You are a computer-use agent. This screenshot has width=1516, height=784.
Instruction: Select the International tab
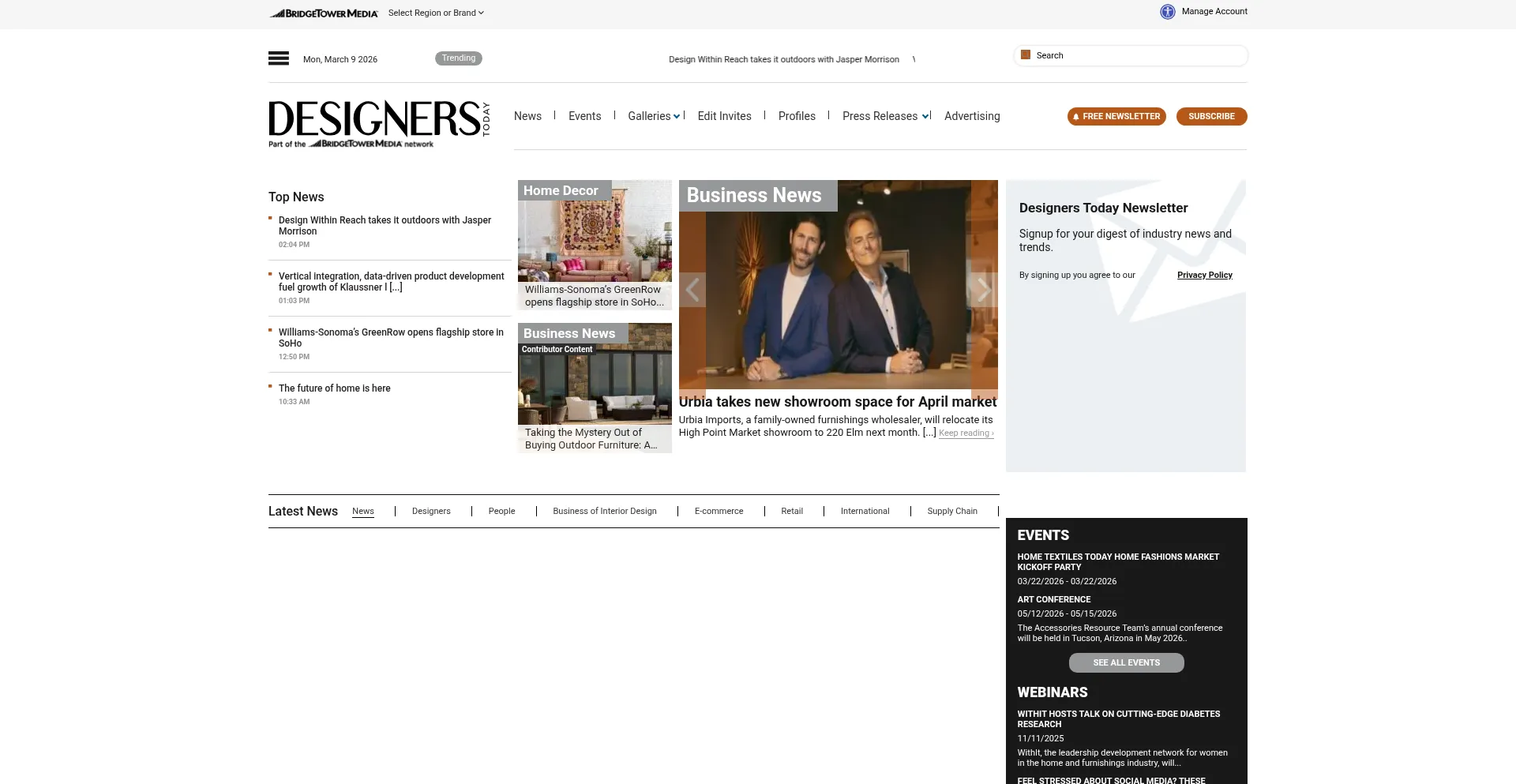click(865, 511)
